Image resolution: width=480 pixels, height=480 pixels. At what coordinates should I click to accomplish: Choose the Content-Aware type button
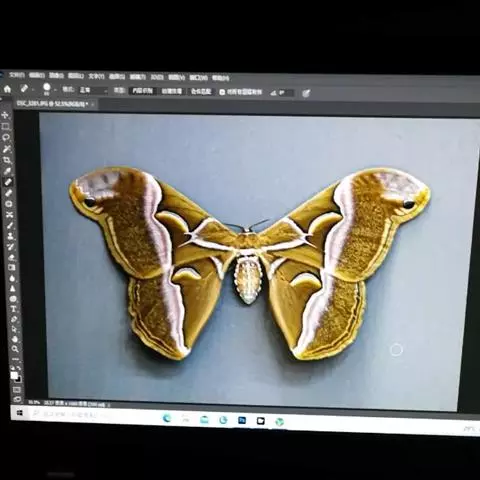tap(142, 91)
